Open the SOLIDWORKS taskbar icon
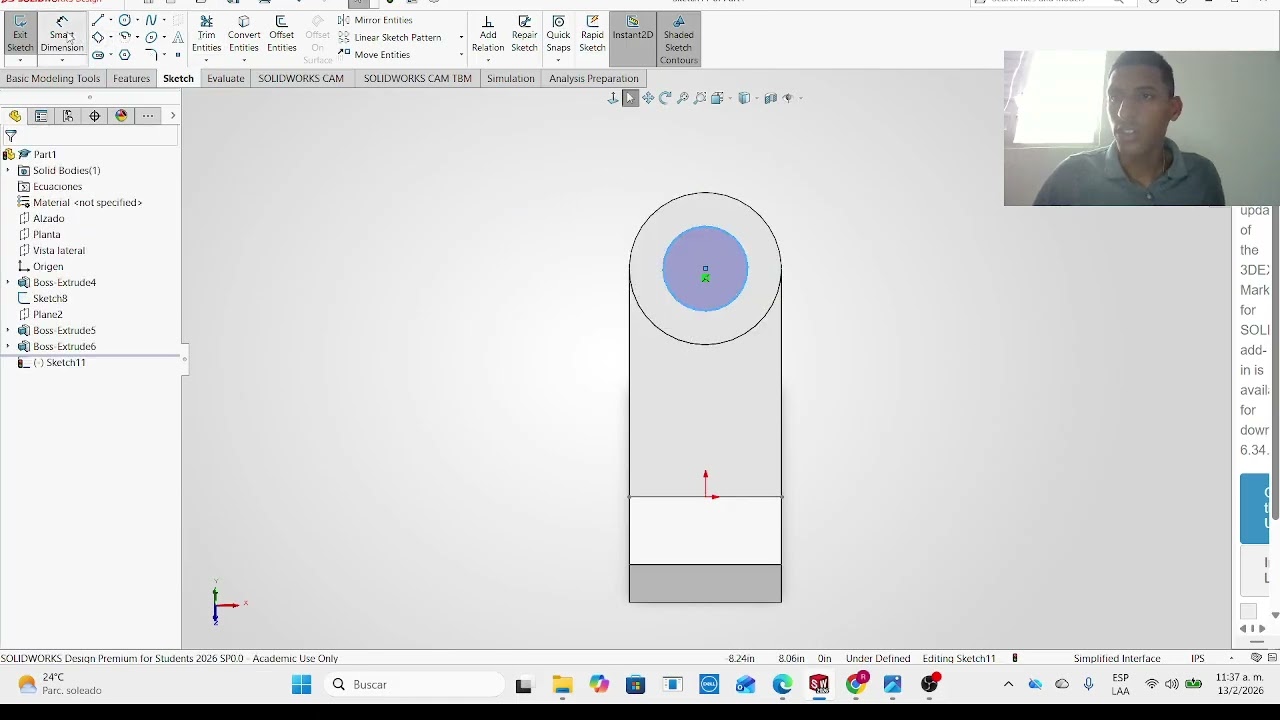This screenshot has width=1280, height=720. pyautogui.click(x=819, y=685)
